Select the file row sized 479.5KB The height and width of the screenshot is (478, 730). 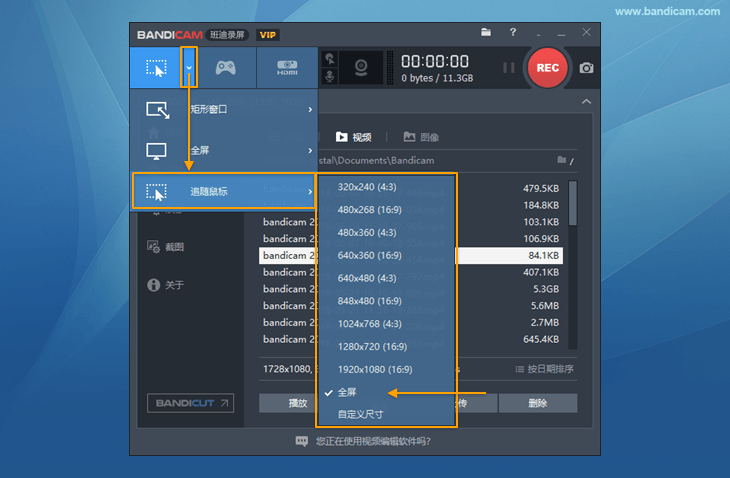[411, 189]
